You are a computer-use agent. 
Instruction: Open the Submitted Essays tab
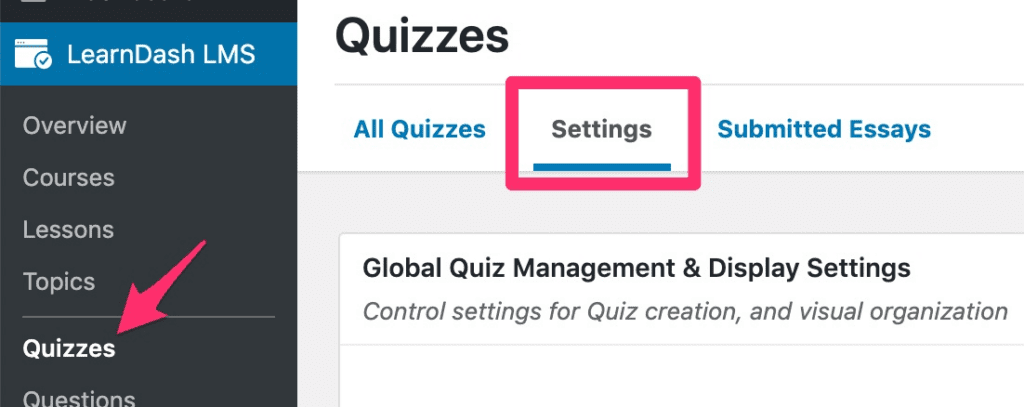coord(824,129)
